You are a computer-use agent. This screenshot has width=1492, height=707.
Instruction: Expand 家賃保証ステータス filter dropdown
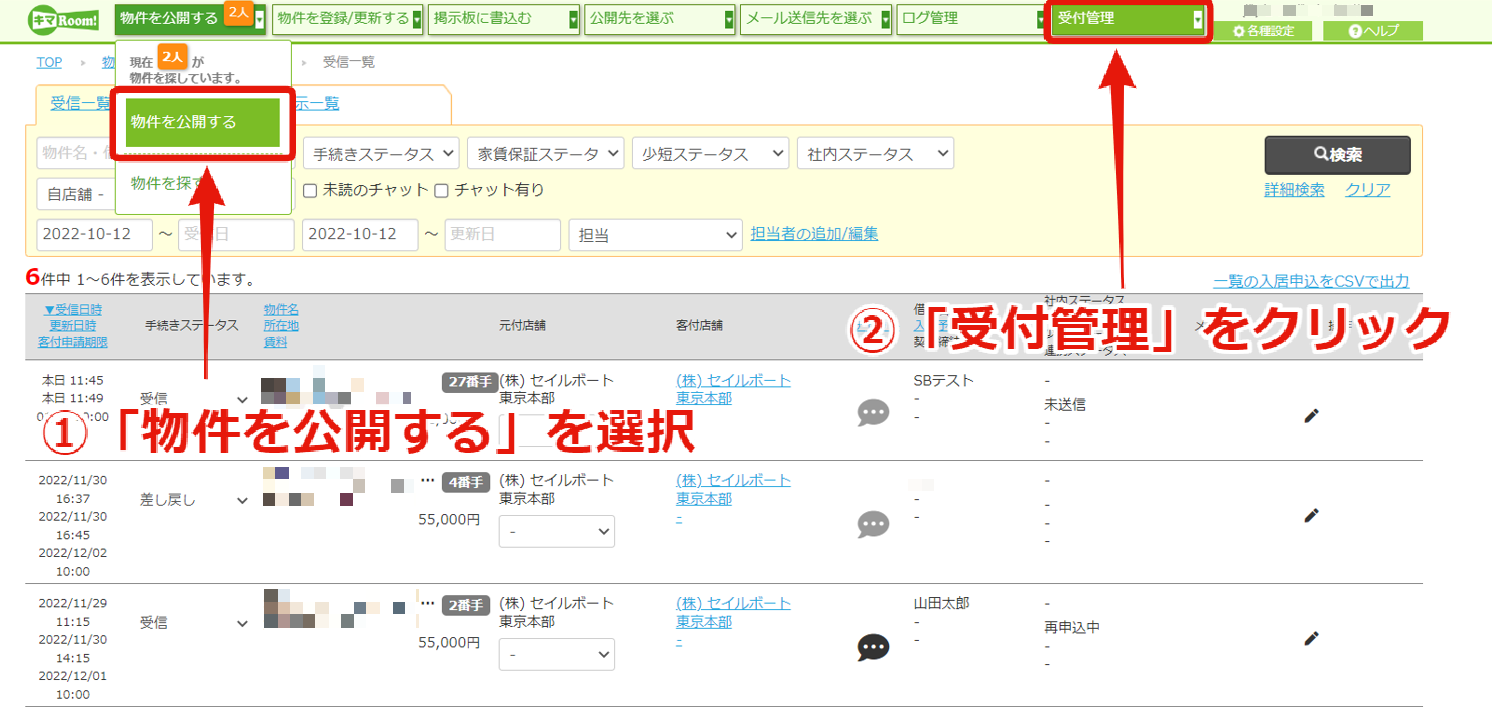pos(546,154)
